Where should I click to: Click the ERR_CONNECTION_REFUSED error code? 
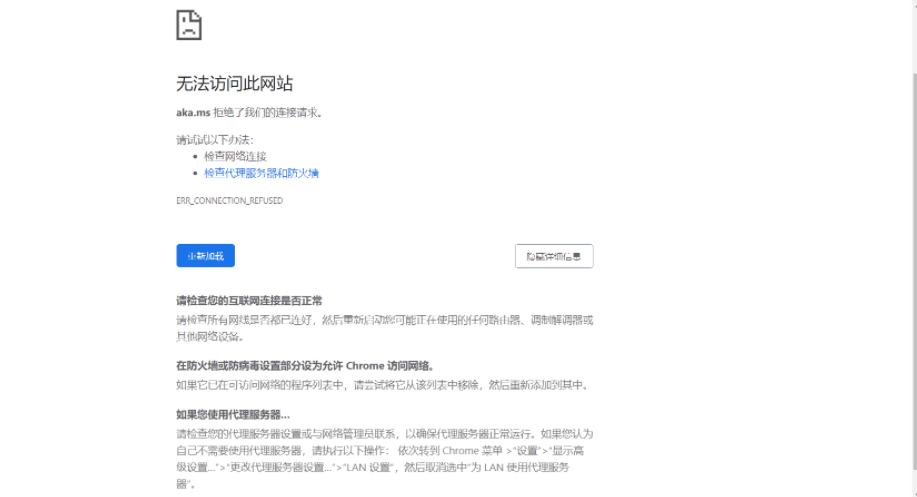coord(229,201)
